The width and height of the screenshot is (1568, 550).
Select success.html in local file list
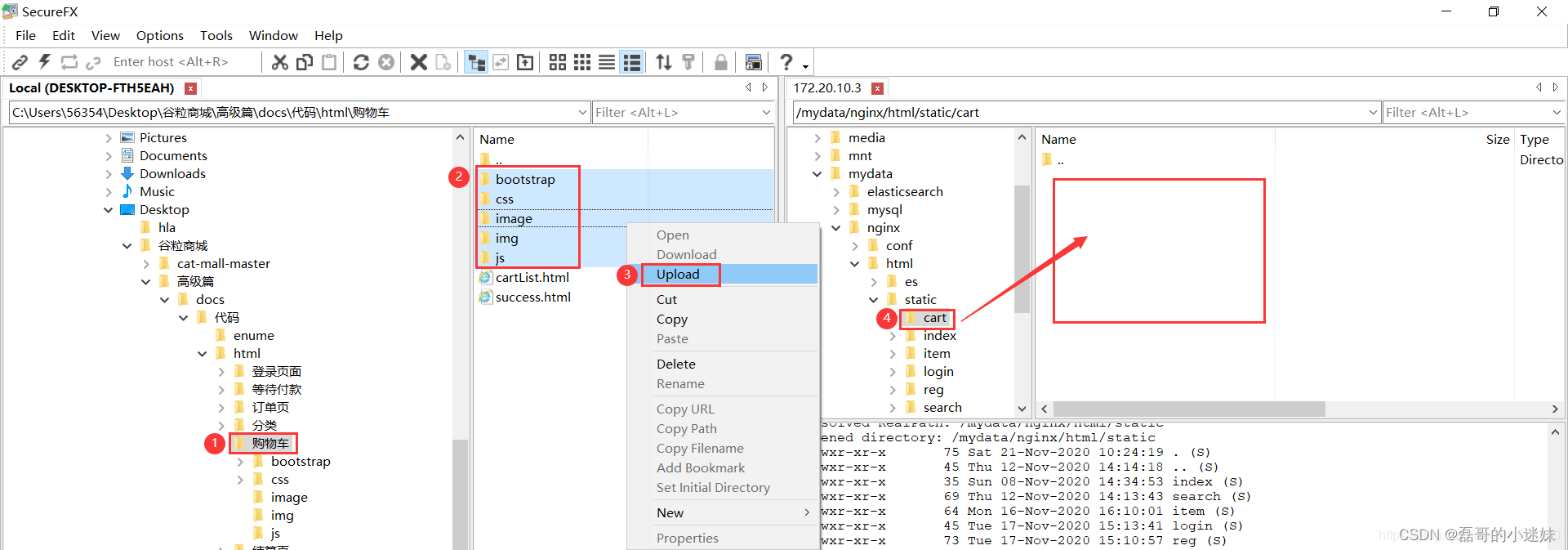tap(532, 297)
